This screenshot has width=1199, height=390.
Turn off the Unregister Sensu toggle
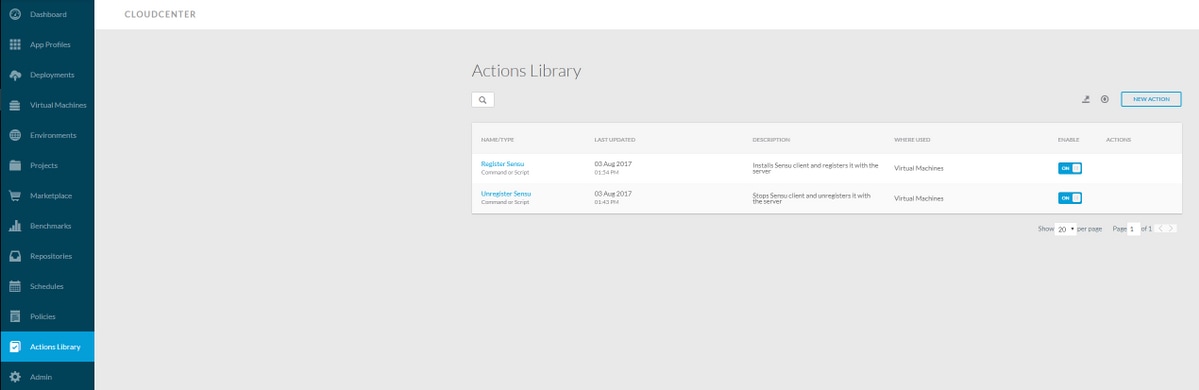pyautogui.click(x=1070, y=198)
